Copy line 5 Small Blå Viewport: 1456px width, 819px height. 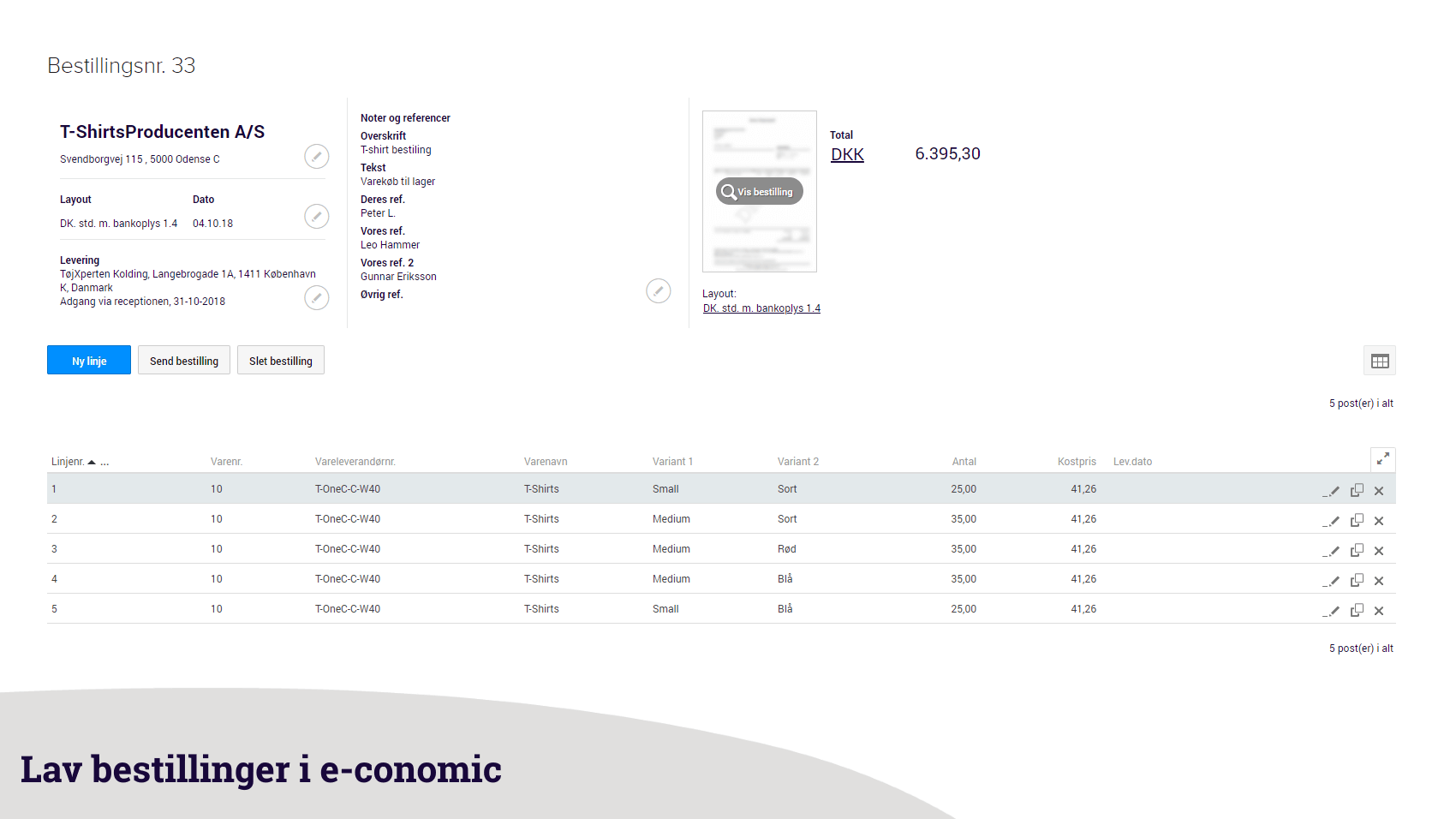tap(1357, 610)
